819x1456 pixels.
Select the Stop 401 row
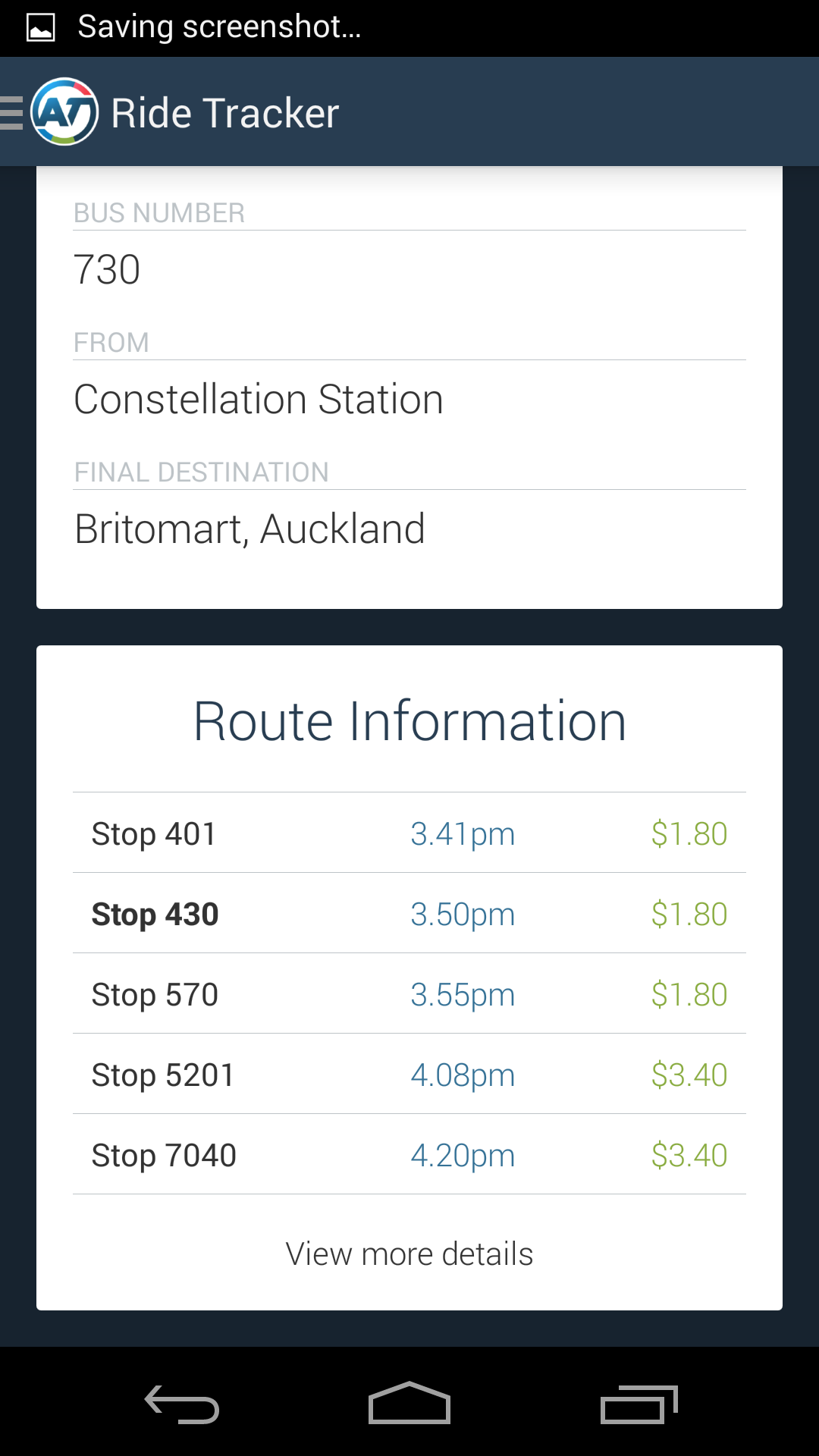pyautogui.click(x=409, y=833)
